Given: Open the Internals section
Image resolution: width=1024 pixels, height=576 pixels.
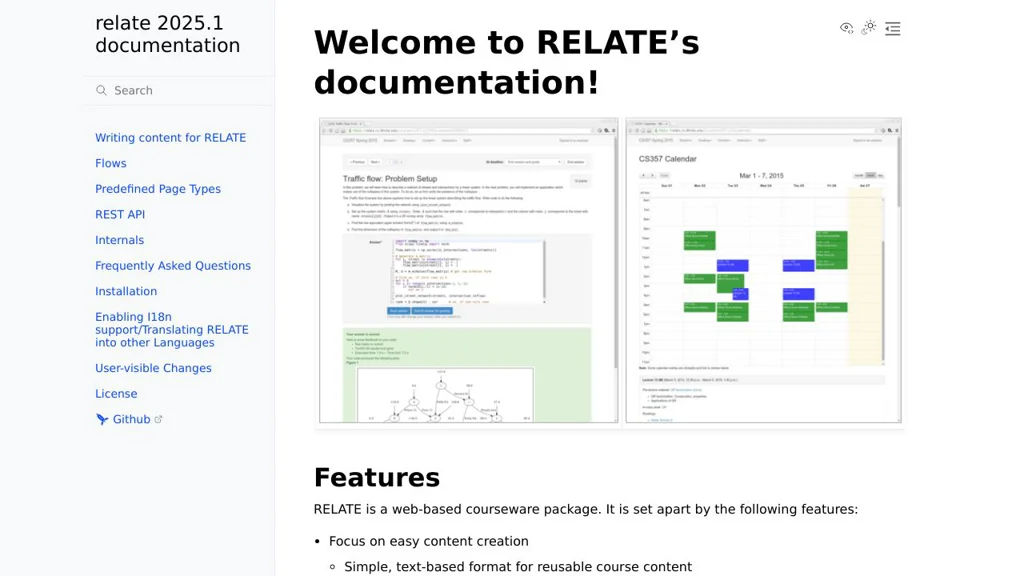Looking at the screenshot, I should coord(120,240).
